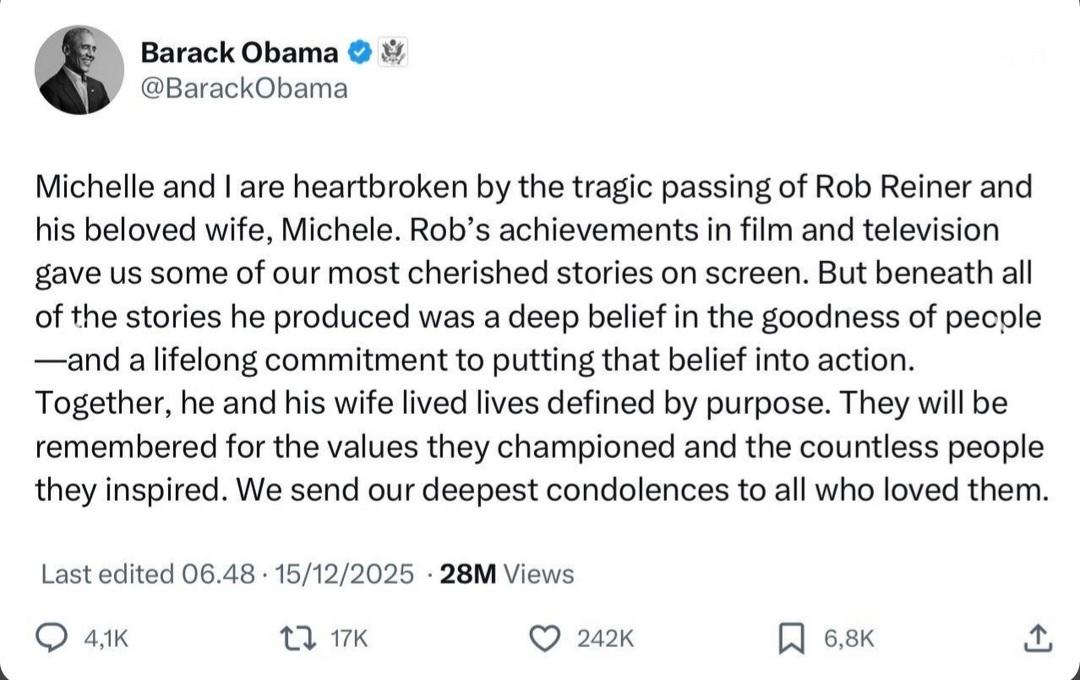
Task: Click the share upload icon
Action: pos(1038,637)
